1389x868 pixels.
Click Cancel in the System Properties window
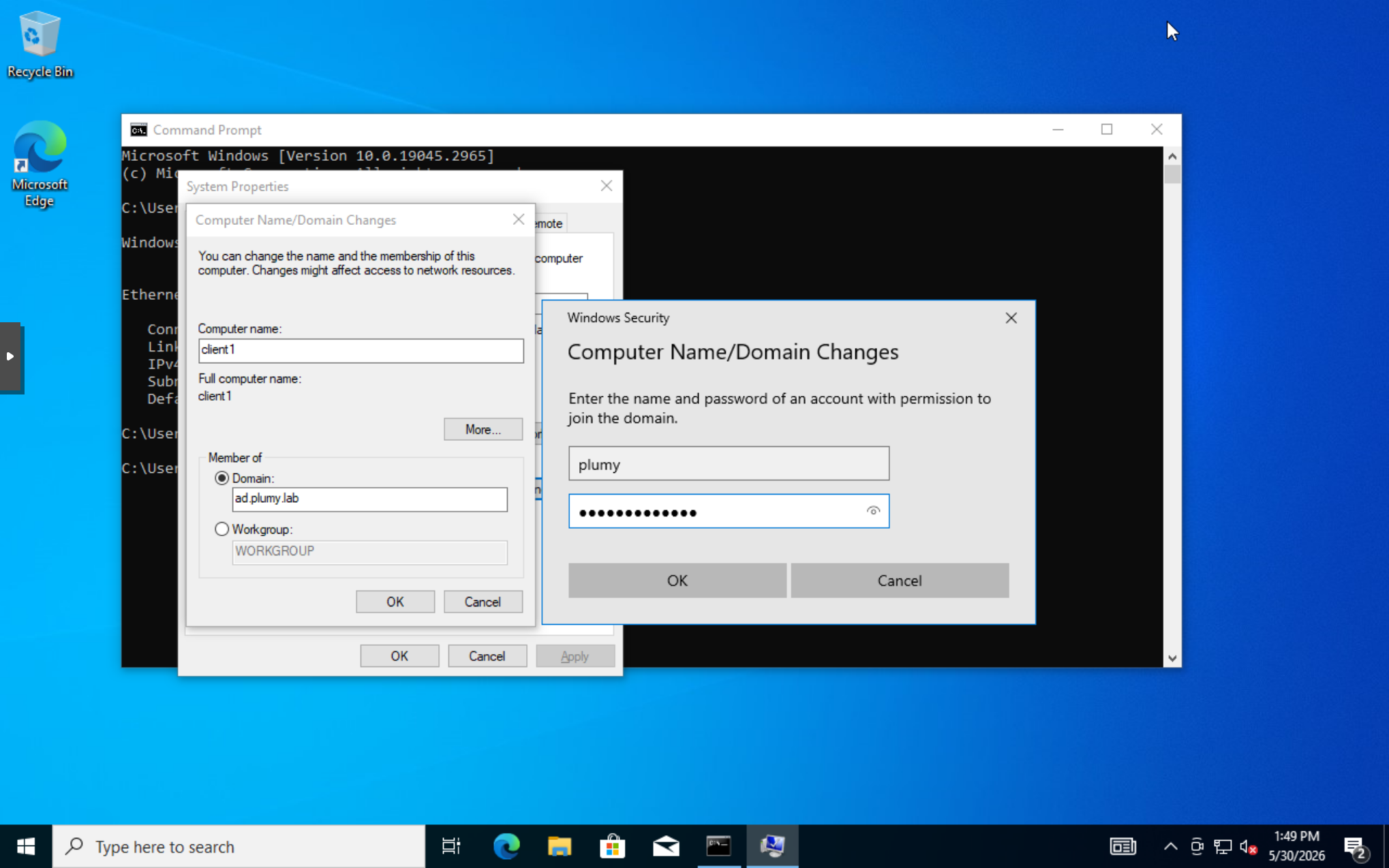click(x=487, y=656)
